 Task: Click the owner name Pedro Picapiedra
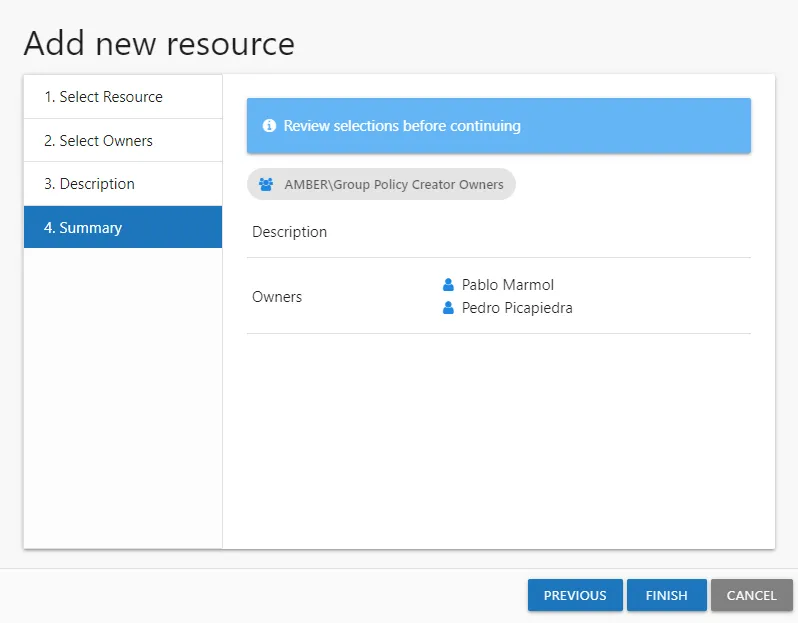click(517, 308)
